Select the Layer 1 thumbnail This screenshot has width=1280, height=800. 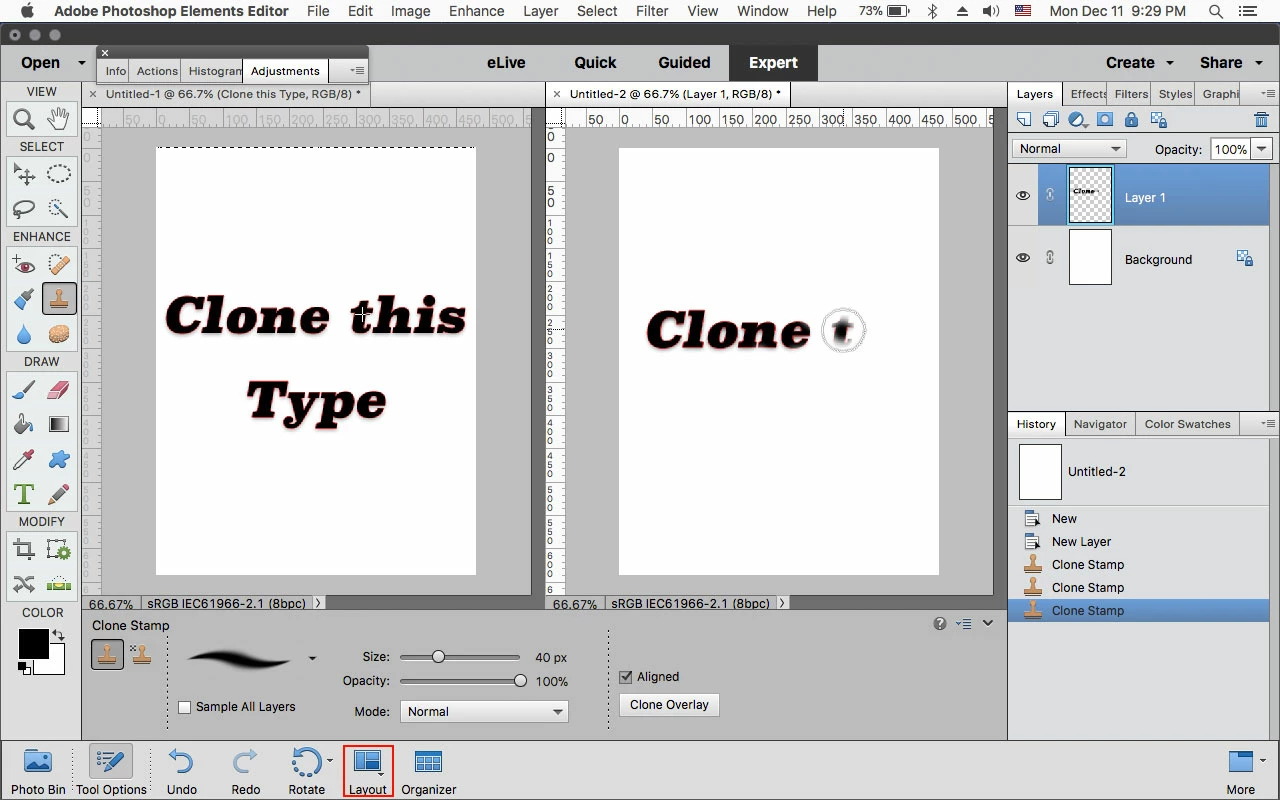[1090, 197]
